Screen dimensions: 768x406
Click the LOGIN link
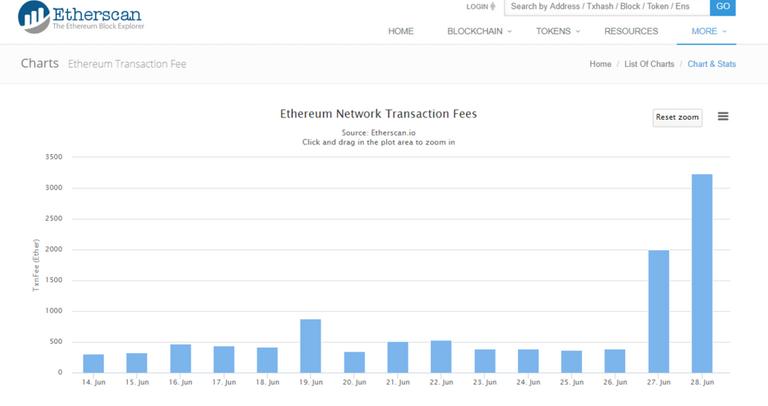(477, 7)
